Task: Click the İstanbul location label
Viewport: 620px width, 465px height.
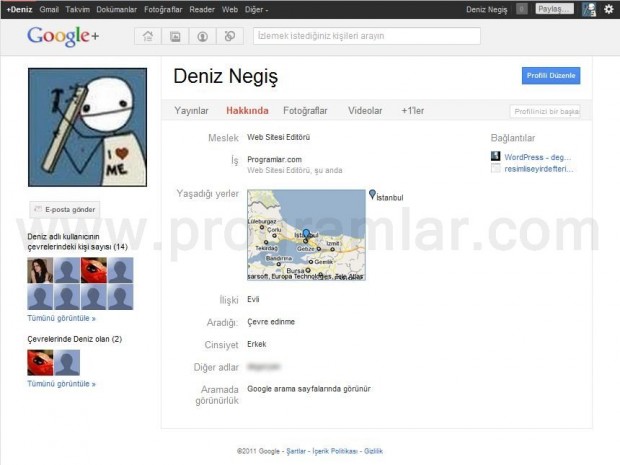Action: 389,197
